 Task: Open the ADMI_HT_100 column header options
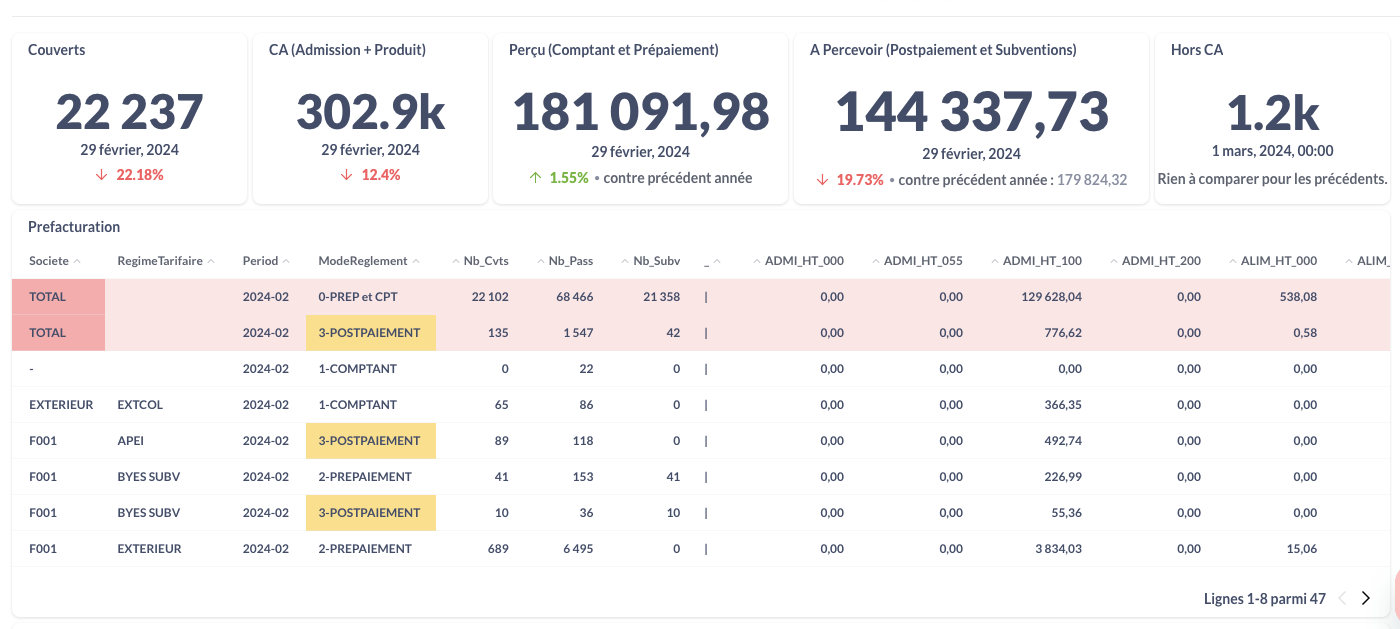(1041, 261)
